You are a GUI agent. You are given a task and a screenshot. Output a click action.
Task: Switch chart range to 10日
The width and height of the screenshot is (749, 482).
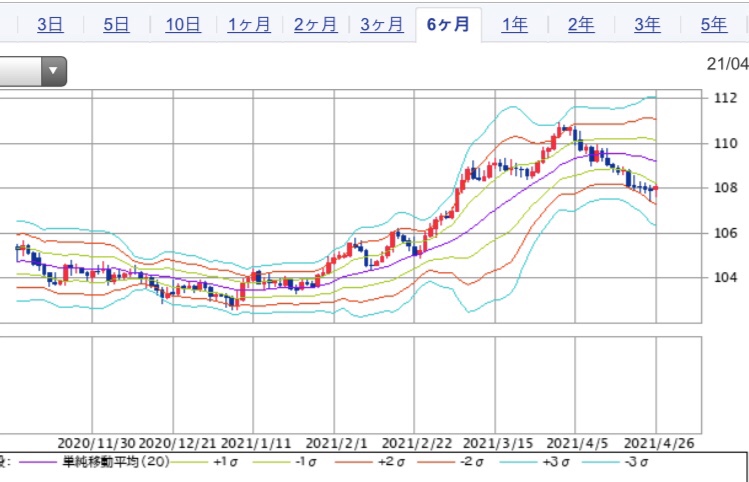pos(183,24)
